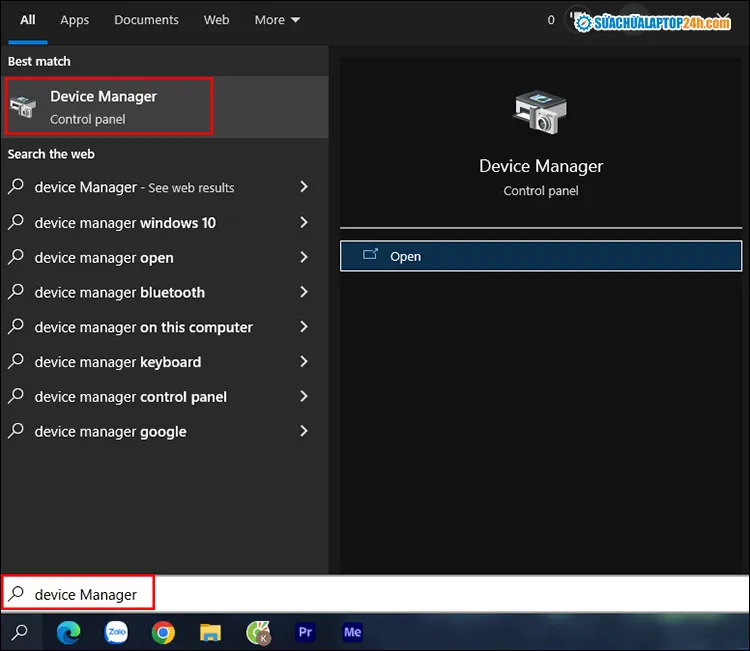The width and height of the screenshot is (750, 651).
Task: Switch to the Apps search tab
Action: (74, 20)
